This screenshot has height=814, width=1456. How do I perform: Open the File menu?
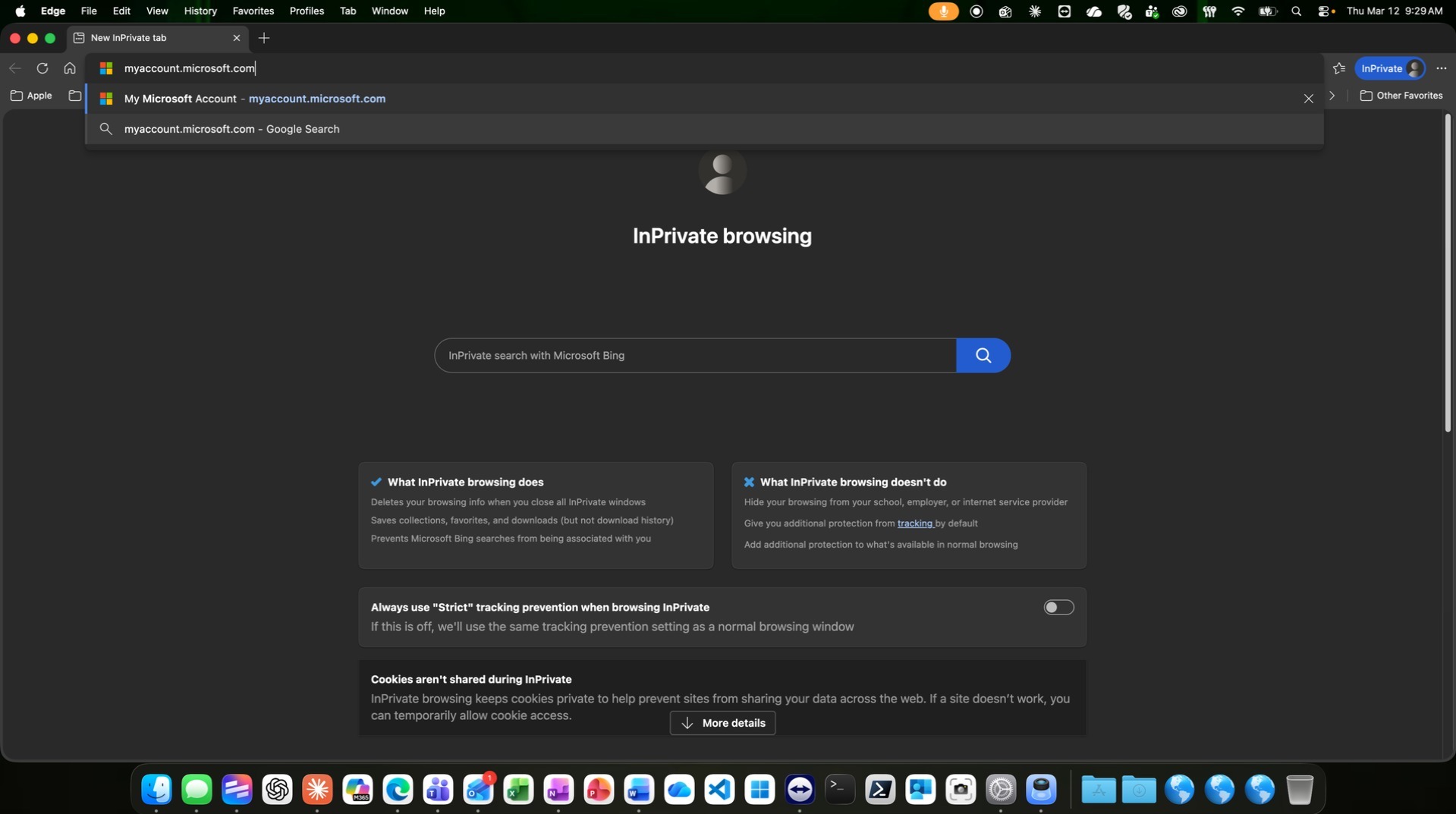coord(89,11)
